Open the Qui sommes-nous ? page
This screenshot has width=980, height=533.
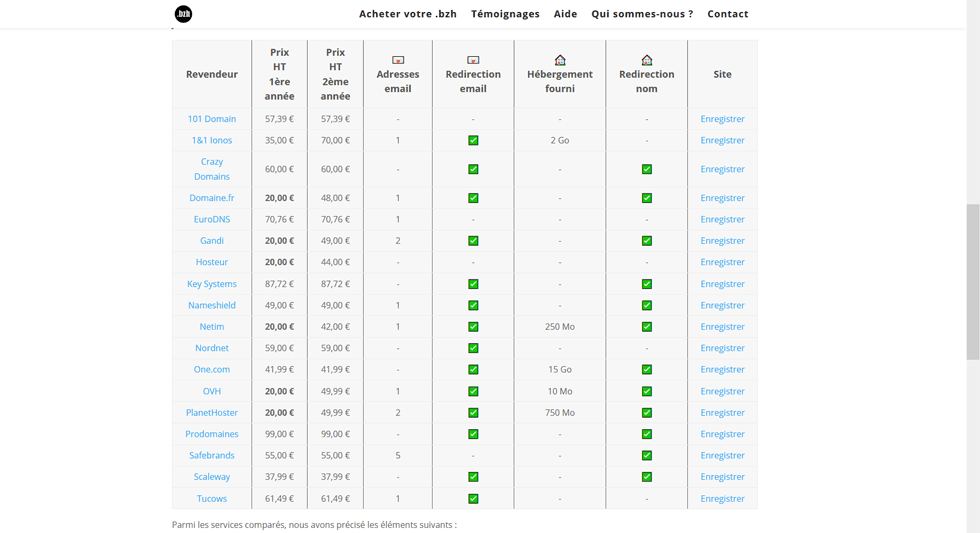point(642,14)
